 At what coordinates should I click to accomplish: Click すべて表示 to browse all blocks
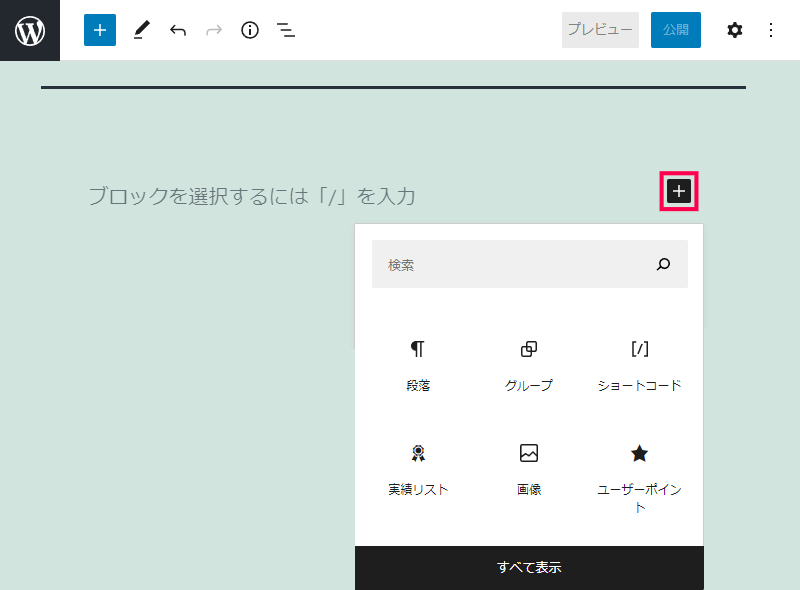click(x=529, y=568)
